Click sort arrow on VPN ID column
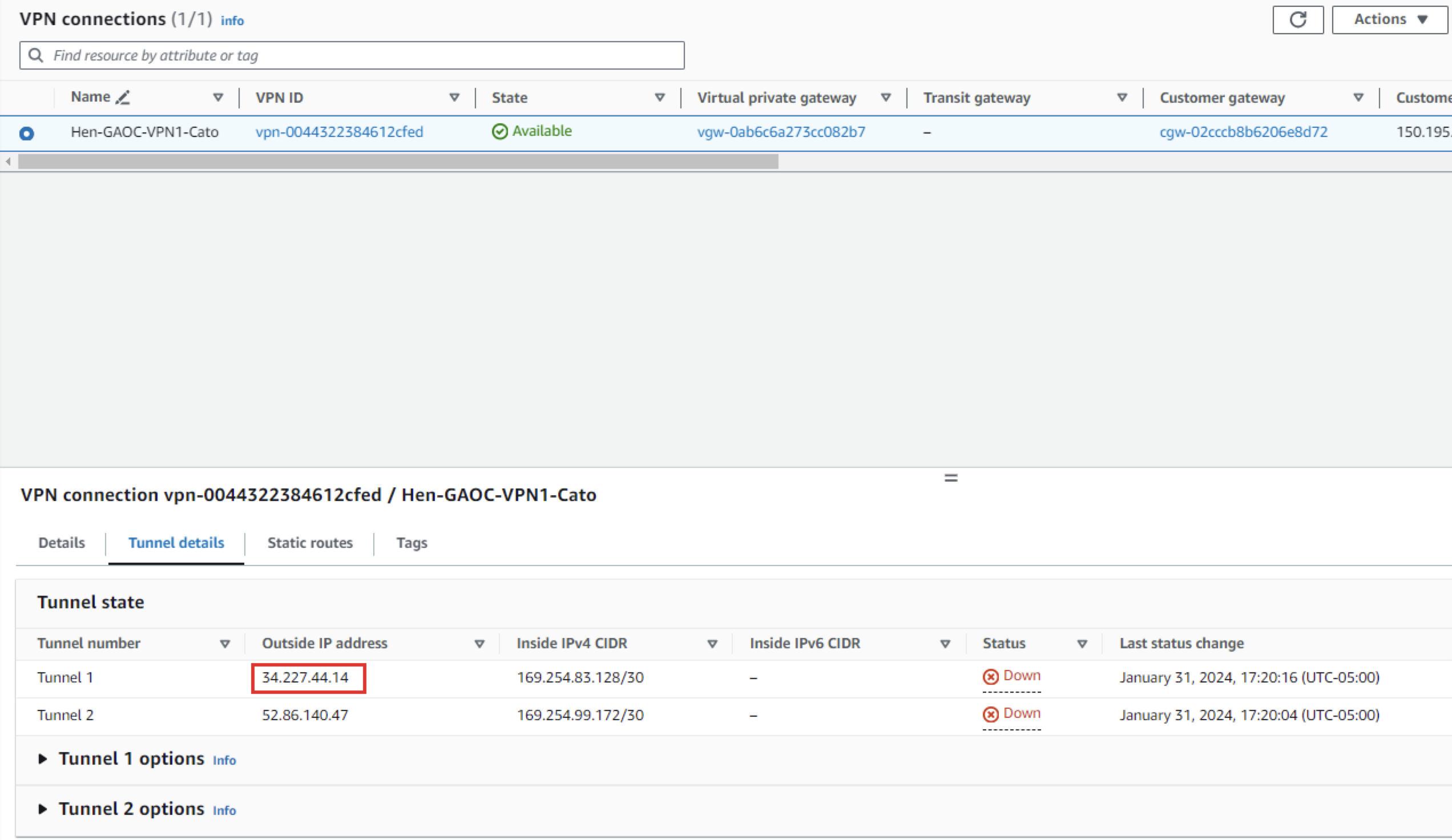 (x=454, y=98)
